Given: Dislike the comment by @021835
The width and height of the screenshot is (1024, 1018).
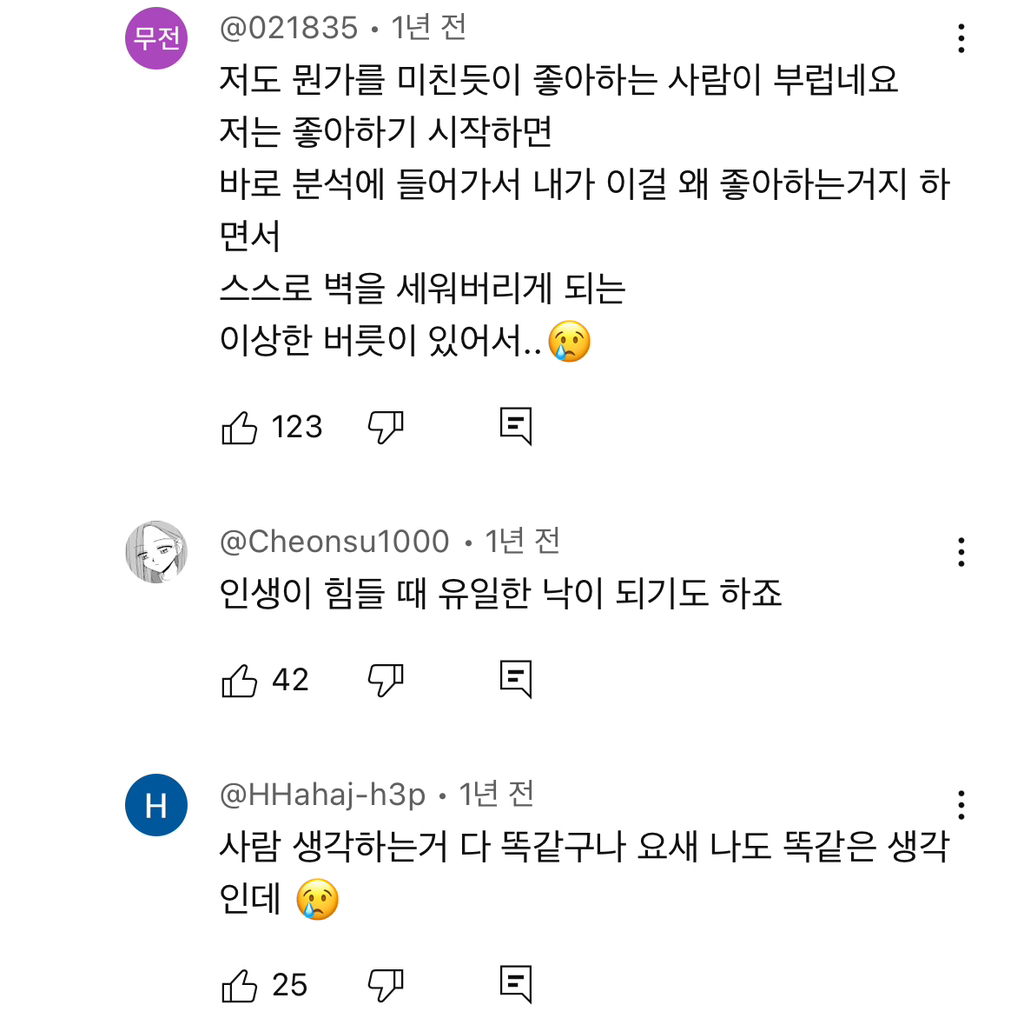Looking at the screenshot, I should tap(385, 425).
